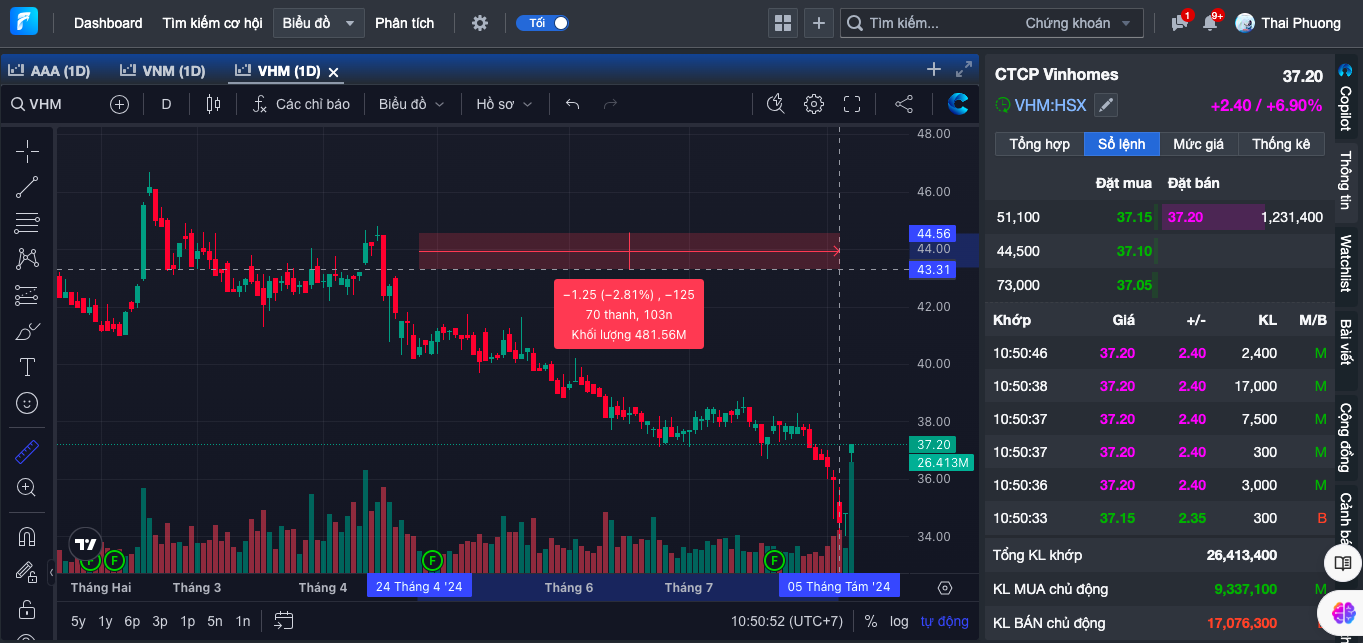Close the VHM (1D) chart tab

[x=334, y=72]
